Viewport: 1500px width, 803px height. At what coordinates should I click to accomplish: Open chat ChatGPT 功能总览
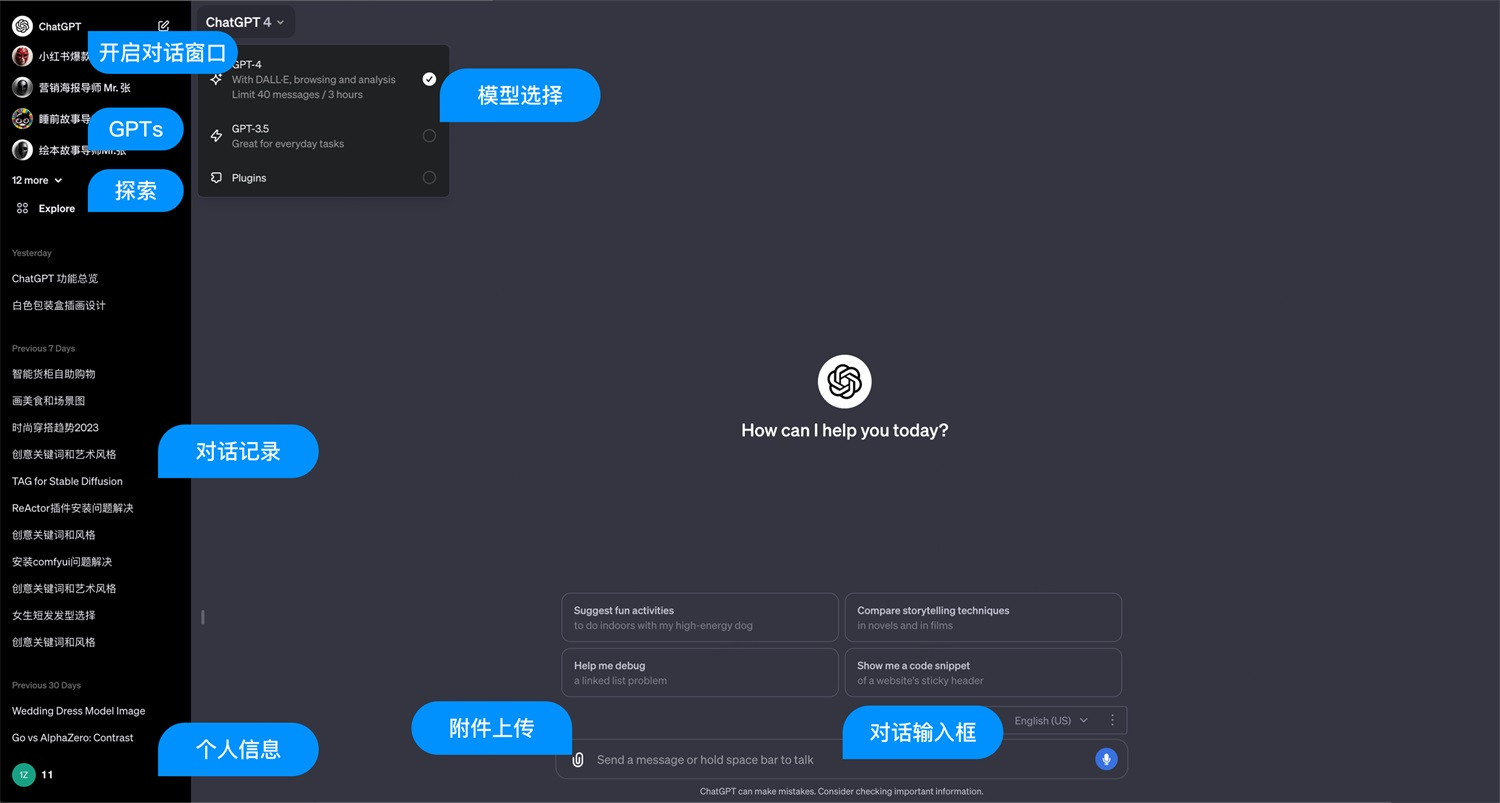click(55, 279)
